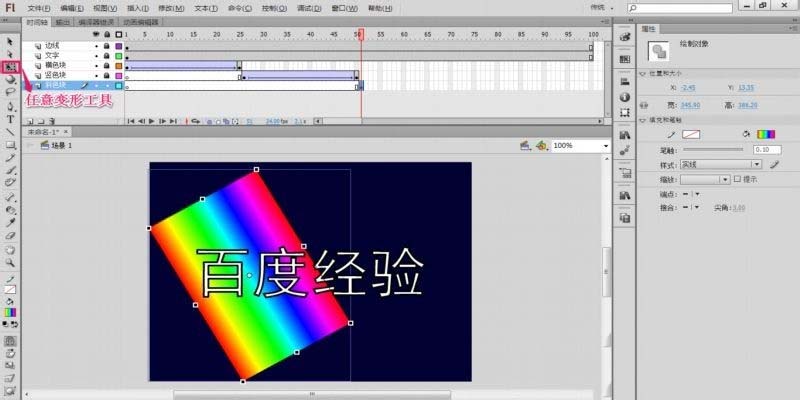Open the Color panel icon

(624, 37)
